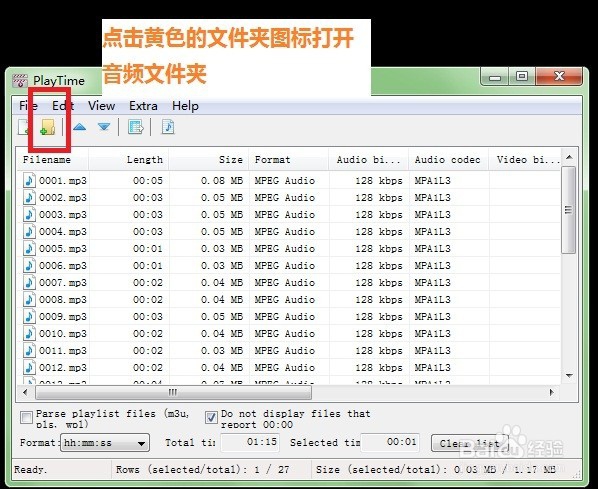Image resolution: width=598 pixels, height=489 pixels.
Task: Select the music icon of 0012.mp3
Action: (x=29, y=367)
